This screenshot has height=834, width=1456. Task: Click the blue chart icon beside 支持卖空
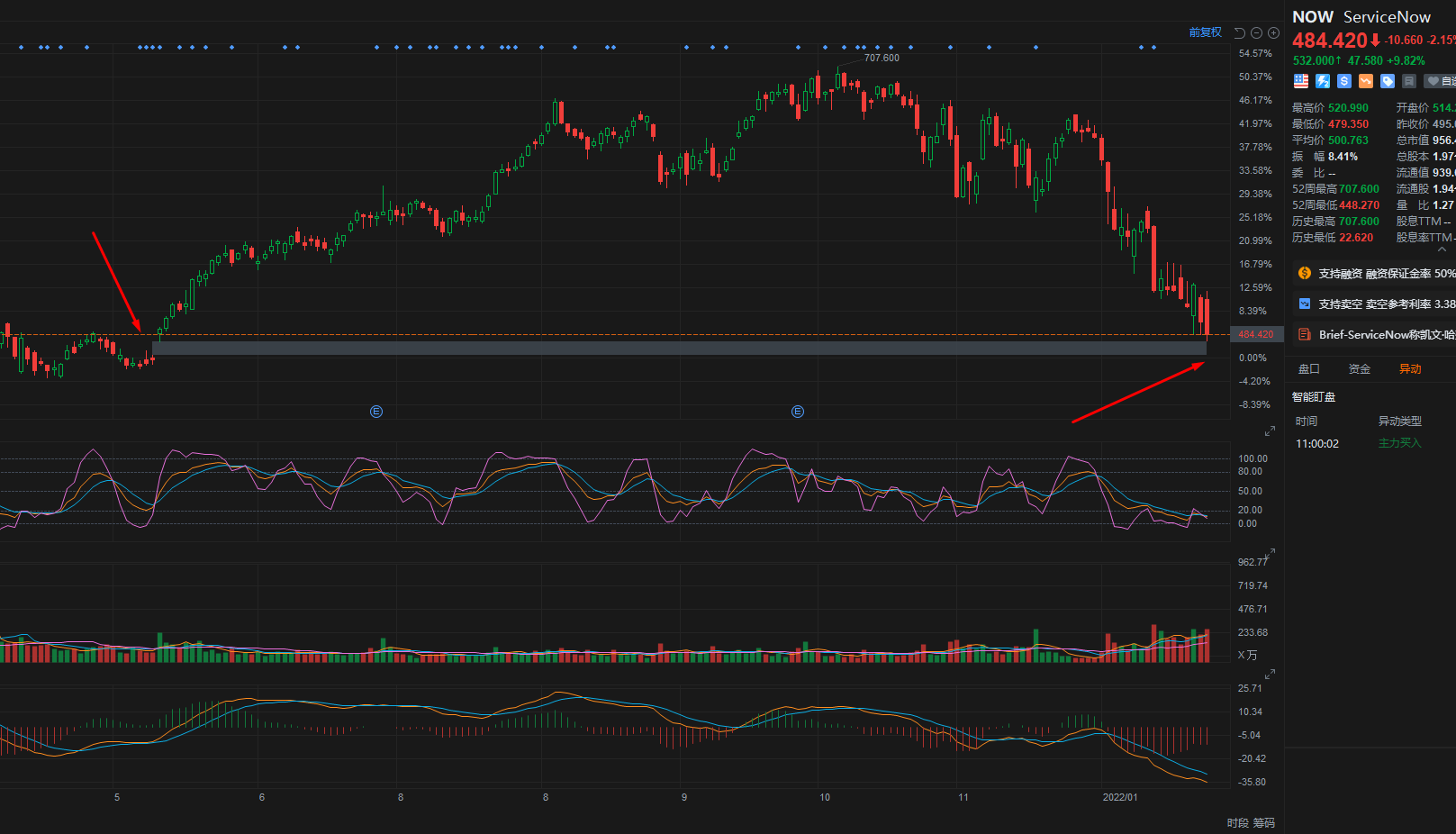(x=1304, y=304)
